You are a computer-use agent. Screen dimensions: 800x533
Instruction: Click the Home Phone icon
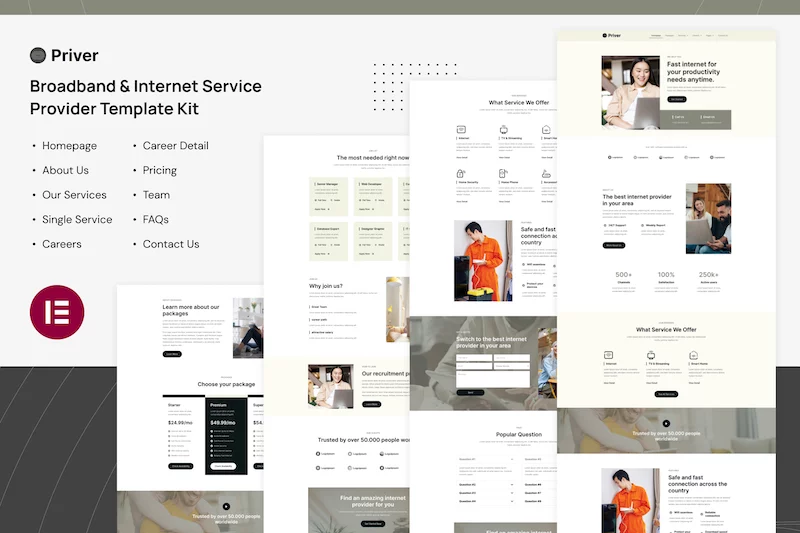[504, 172]
